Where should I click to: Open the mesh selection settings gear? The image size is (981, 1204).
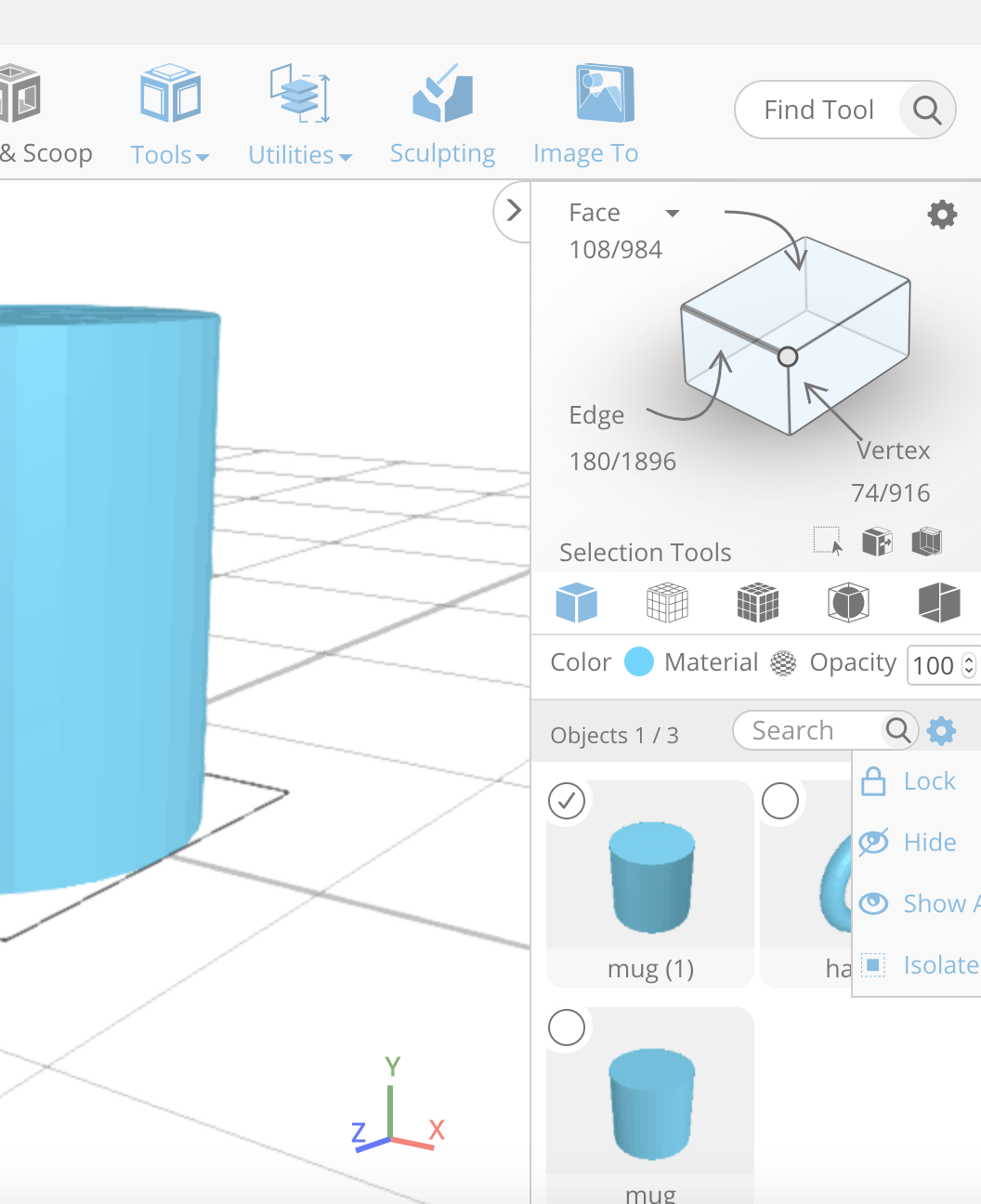[942, 214]
